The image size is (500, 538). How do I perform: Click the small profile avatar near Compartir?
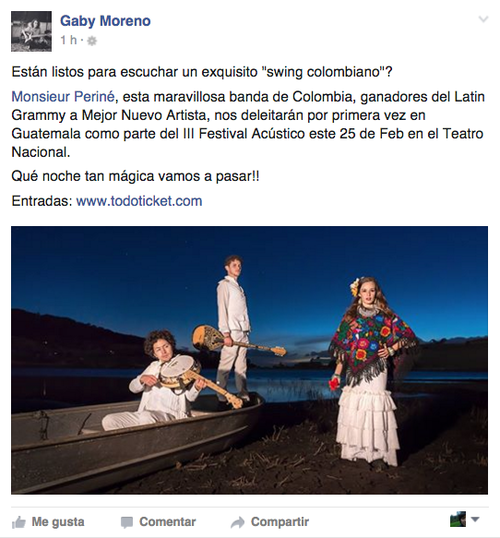pos(458,519)
